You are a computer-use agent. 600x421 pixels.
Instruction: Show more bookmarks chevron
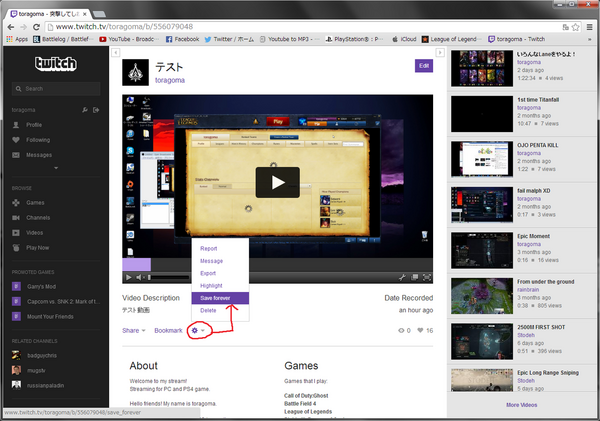pyautogui.click(x=590, y=39)
